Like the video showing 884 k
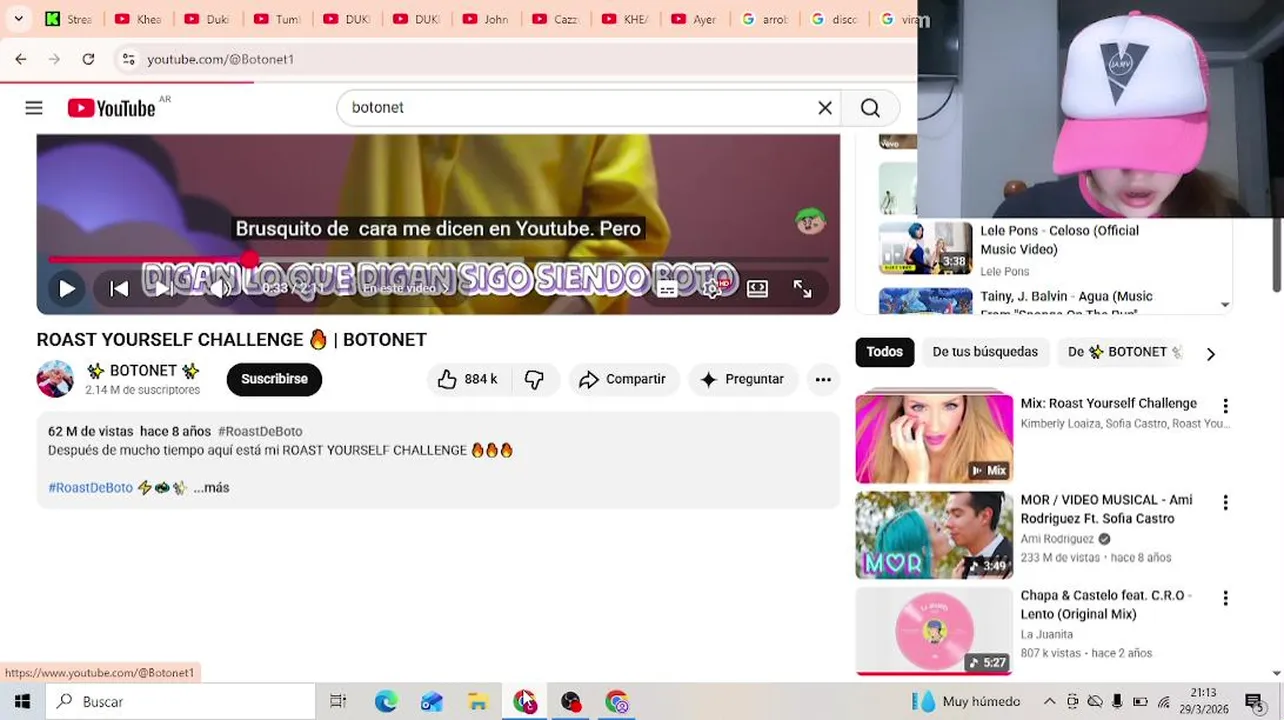Screen dimensions: 1284x720 pyautogui.click(x=467, y=379)
